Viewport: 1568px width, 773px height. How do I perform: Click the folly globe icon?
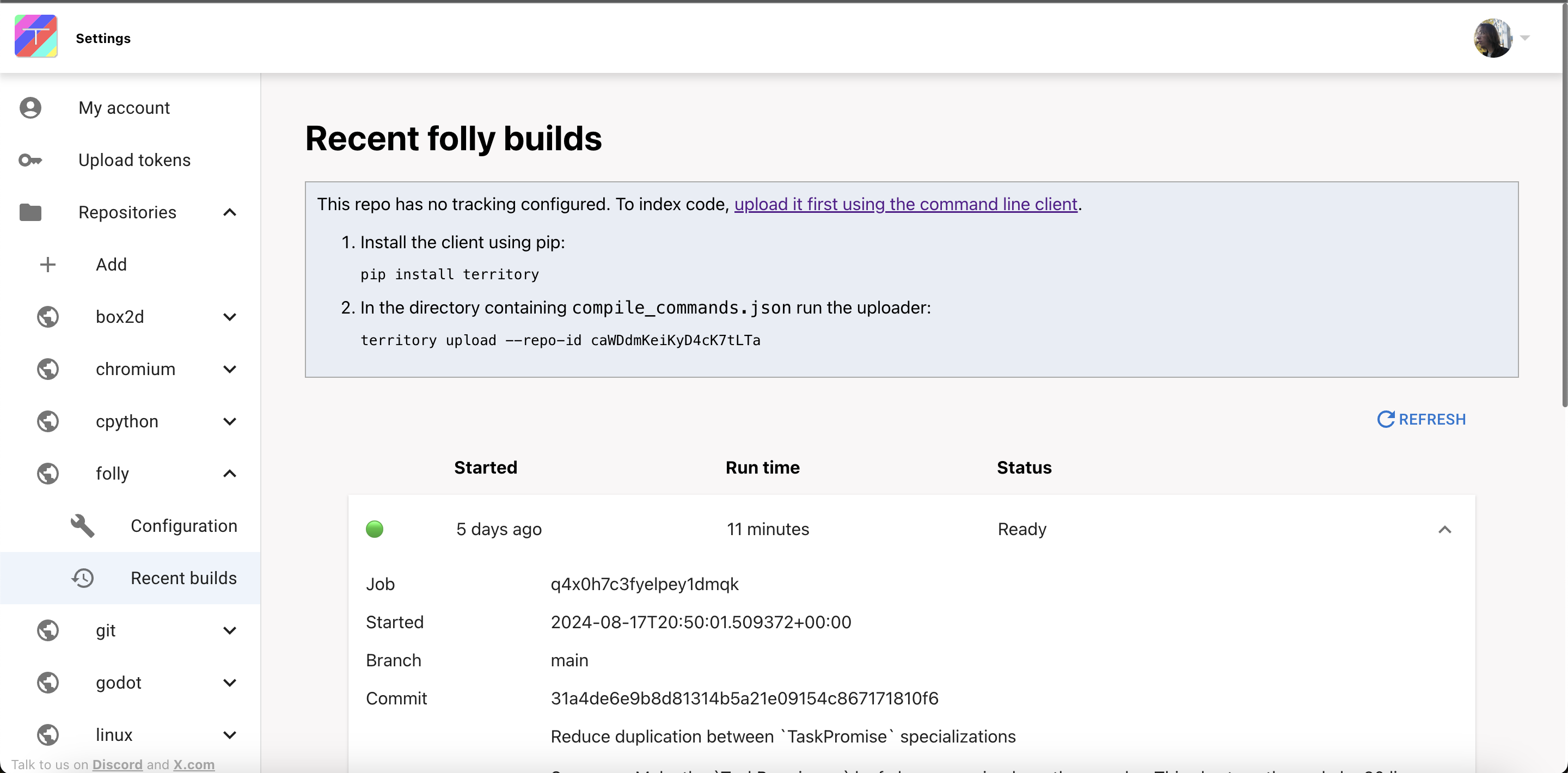tap(47, 474)
